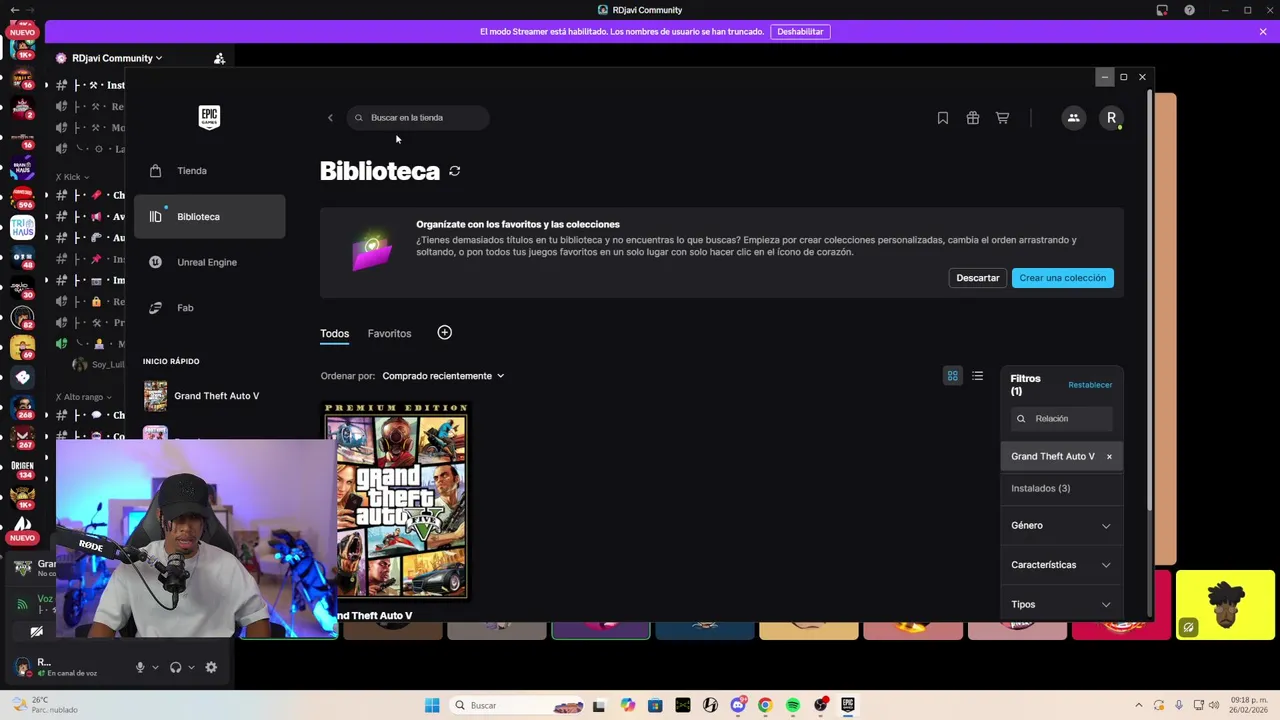Open the wishlist bookmark icon
Image resolution: width=1280 pixels, height=720 pixels.
pyautogui.click(x=942, y=118)
